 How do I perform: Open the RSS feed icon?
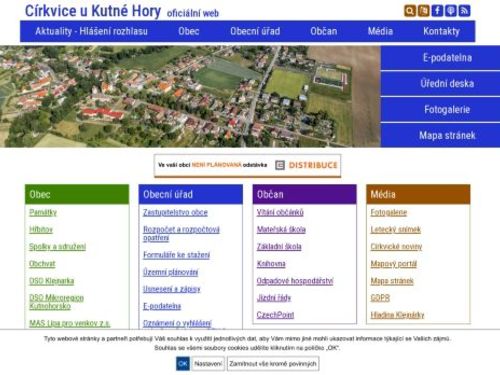[464, 11]
